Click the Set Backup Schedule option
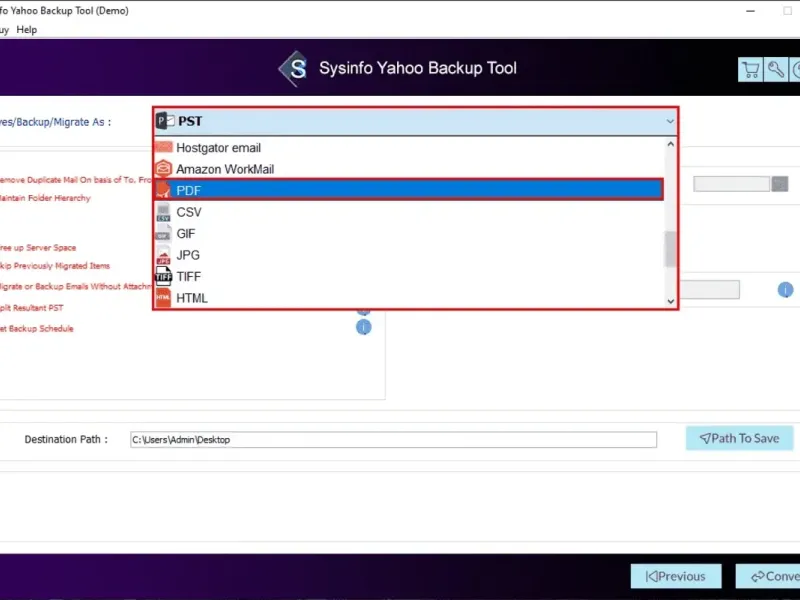The width and height of the screenshot is (800, 600). pyautogui.click(x=37, y=329)
